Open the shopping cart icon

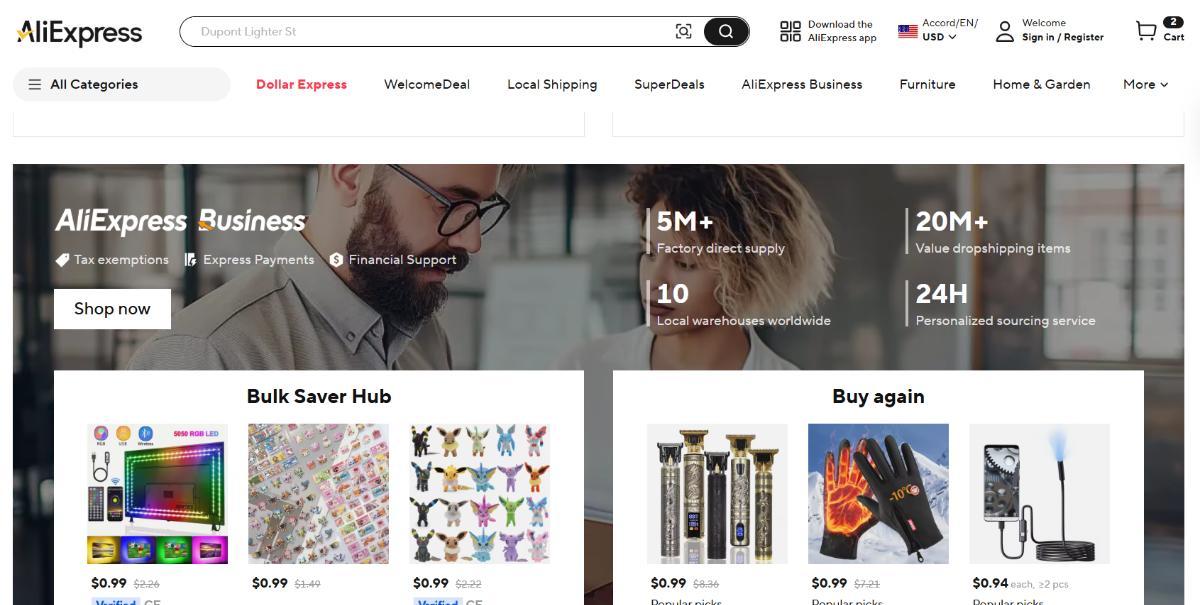click(1146, 31)
